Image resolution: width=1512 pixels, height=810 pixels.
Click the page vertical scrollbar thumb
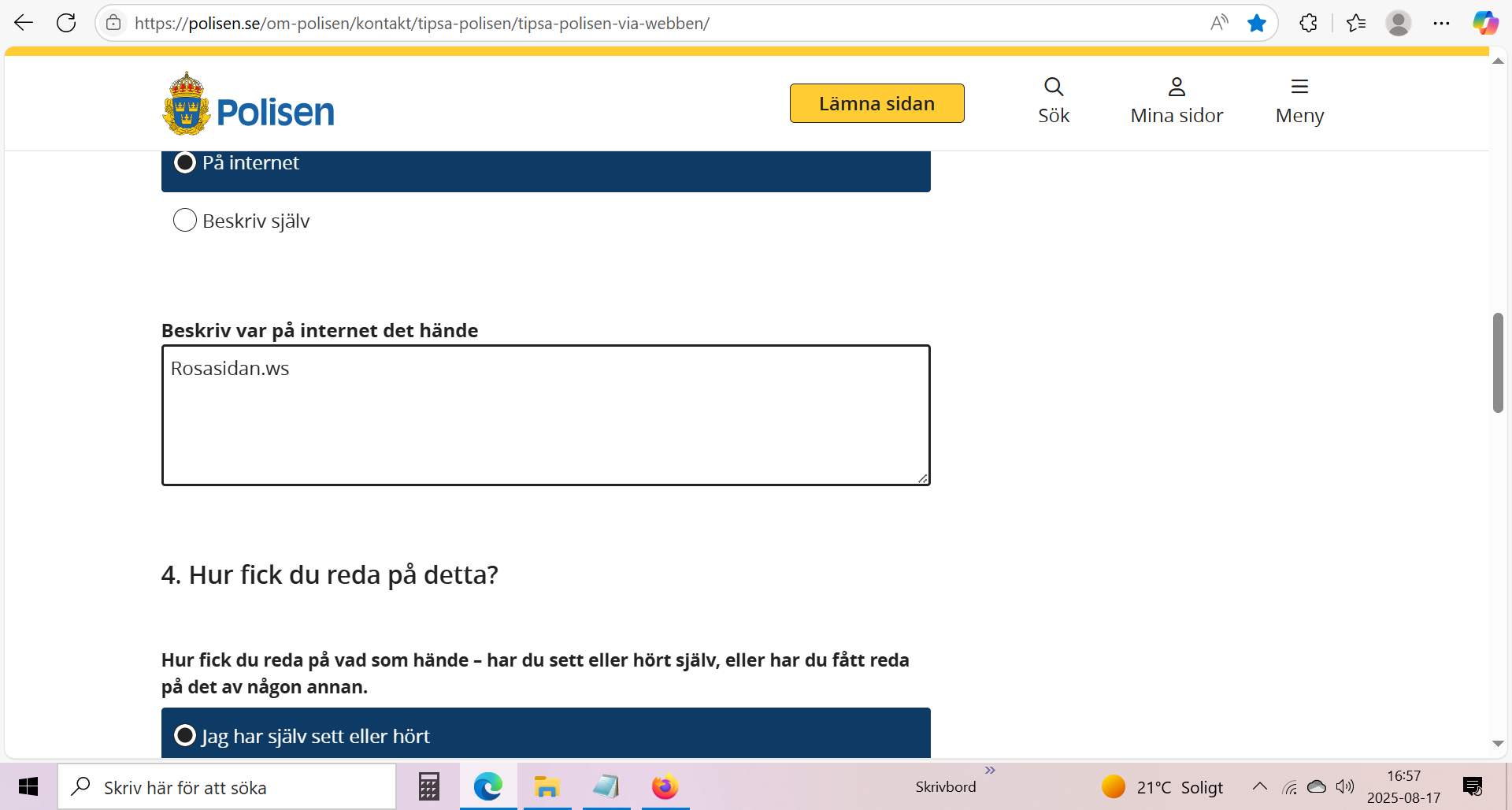click(x=1497, y=362)
